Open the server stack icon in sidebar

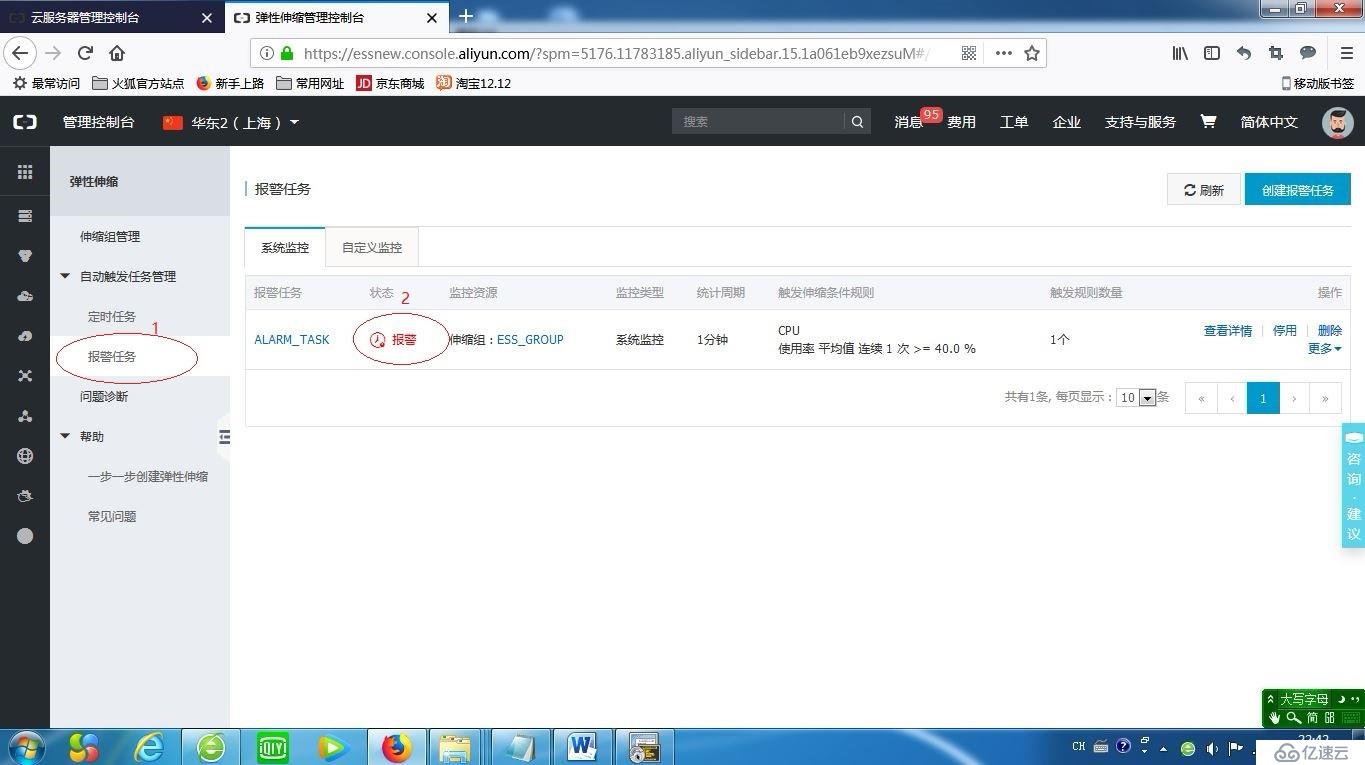point(25,216)
